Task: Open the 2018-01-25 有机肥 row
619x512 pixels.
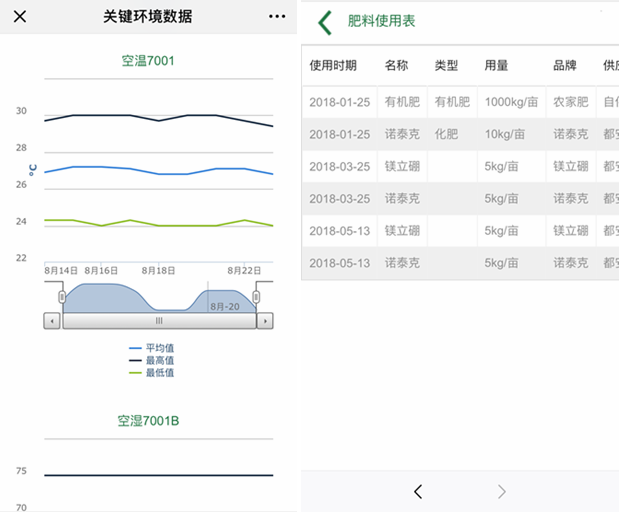Action: [450, 102]
